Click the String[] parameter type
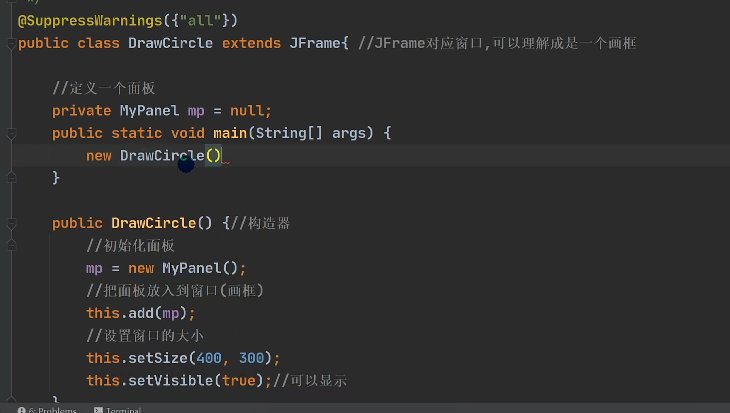Screen dimensions: 730x413 coord(289,133)
